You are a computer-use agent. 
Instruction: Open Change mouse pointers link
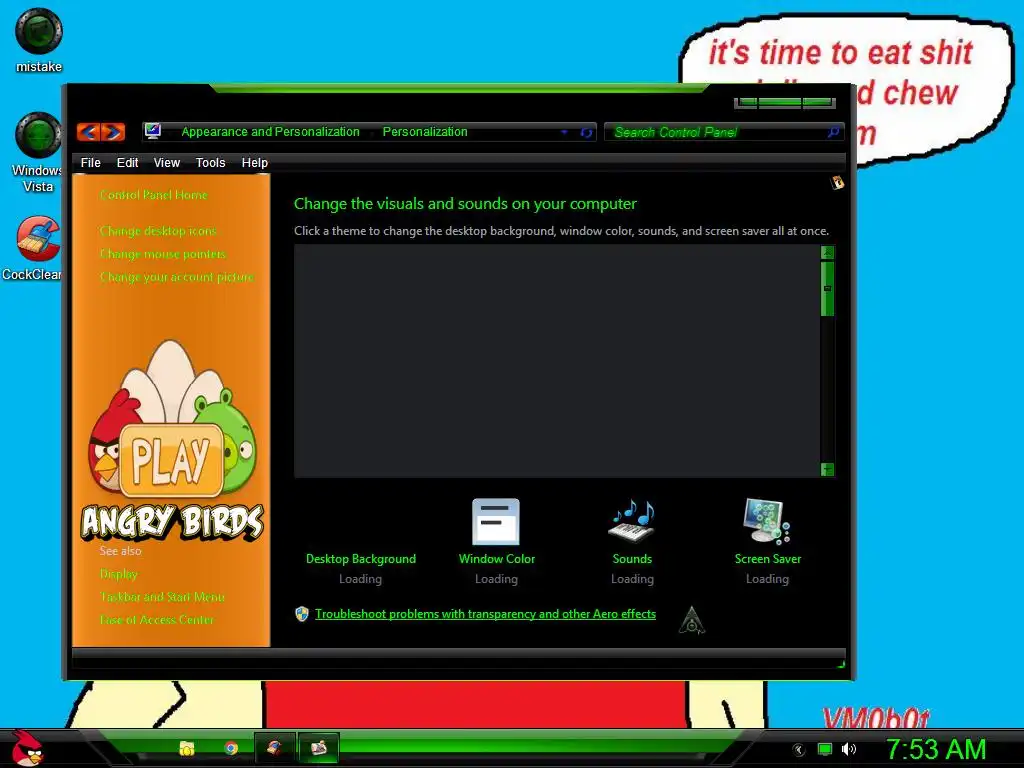point(163,253)
